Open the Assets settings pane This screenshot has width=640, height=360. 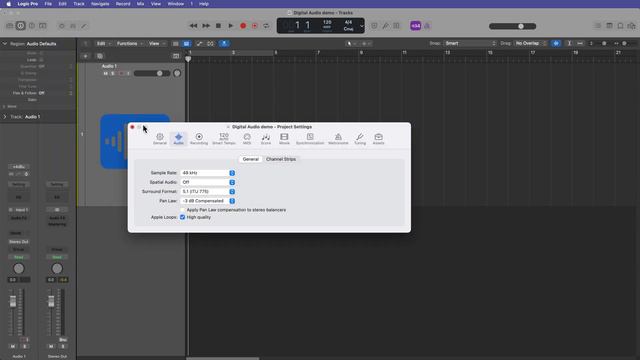(x=378, y=139)
